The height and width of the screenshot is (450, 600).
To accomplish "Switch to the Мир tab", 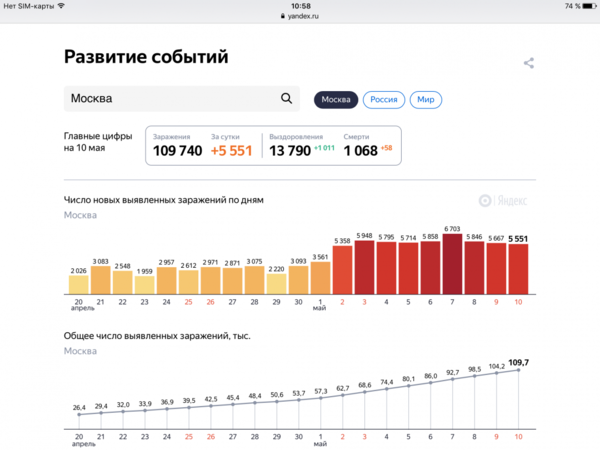I will coord(426,99).
